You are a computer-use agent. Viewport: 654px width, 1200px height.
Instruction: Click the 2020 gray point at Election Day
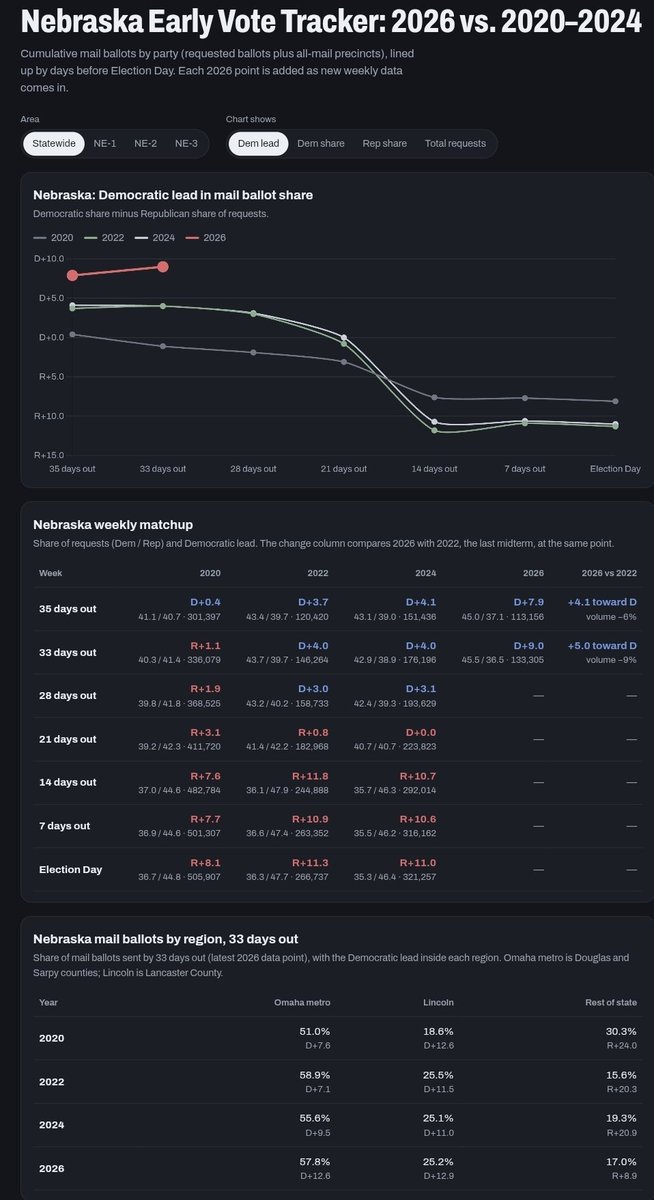[615, 401]
